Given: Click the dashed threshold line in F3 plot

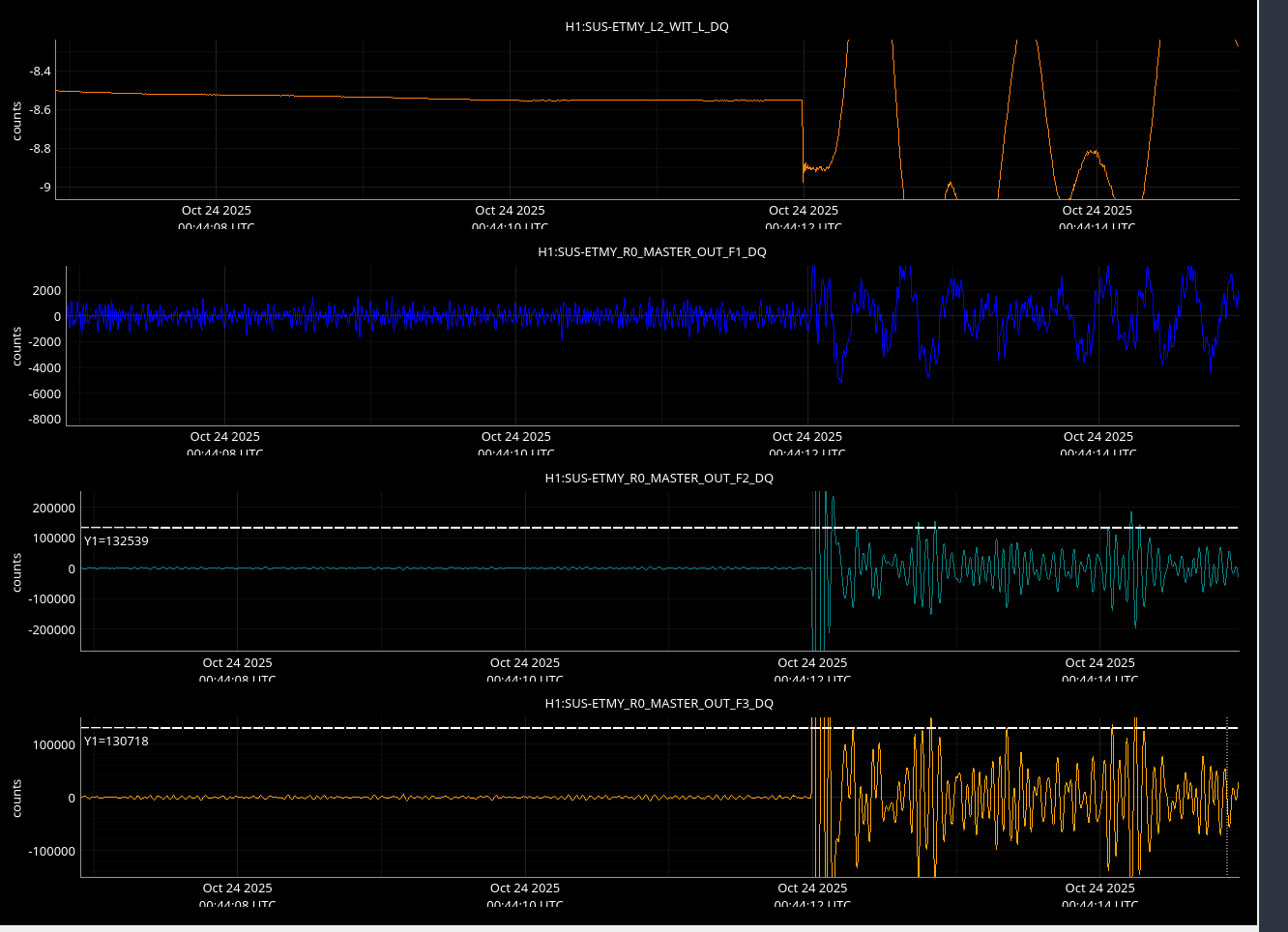Looking at the screenshot, I should click(483, 728).
